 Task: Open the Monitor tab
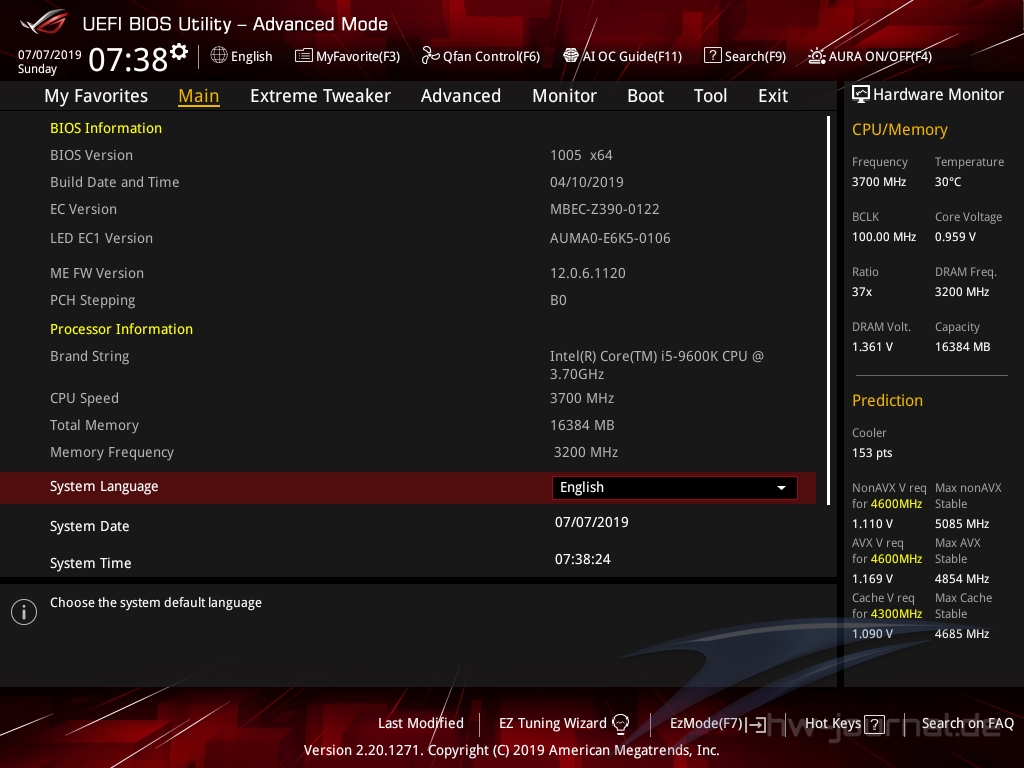564,95
